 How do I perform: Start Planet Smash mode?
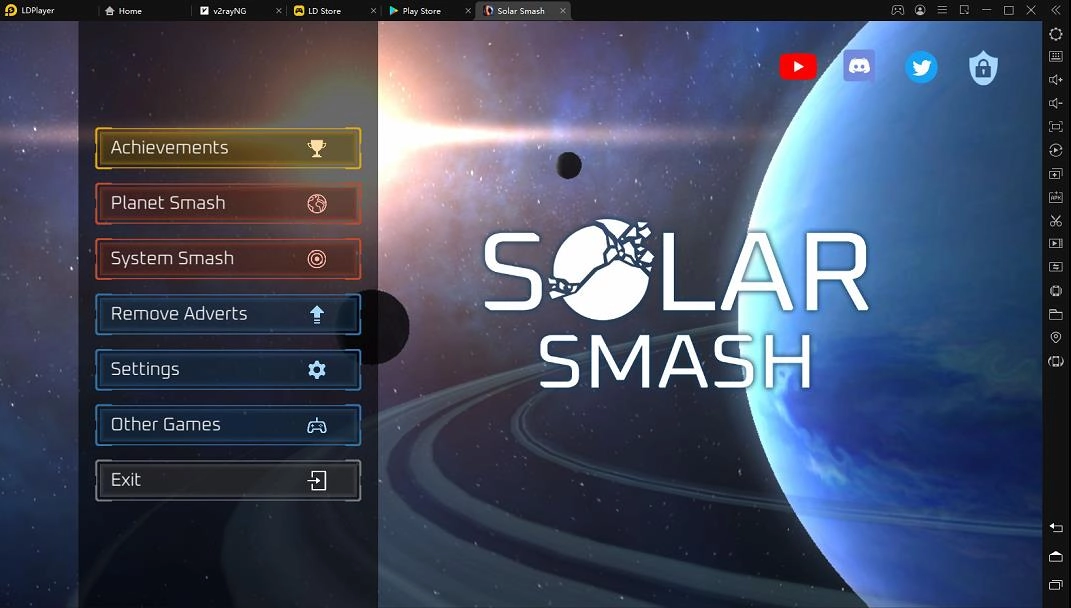228,203
